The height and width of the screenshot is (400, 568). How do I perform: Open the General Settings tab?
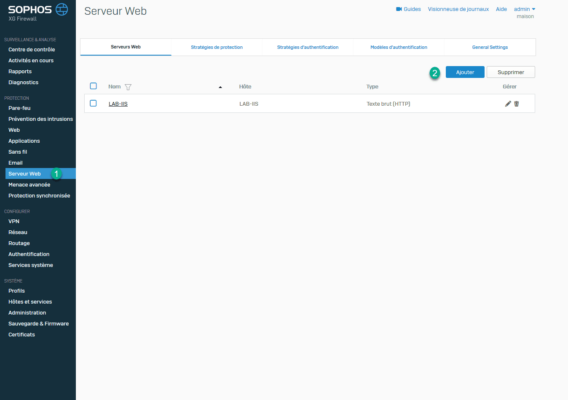(x=490, y=47)
